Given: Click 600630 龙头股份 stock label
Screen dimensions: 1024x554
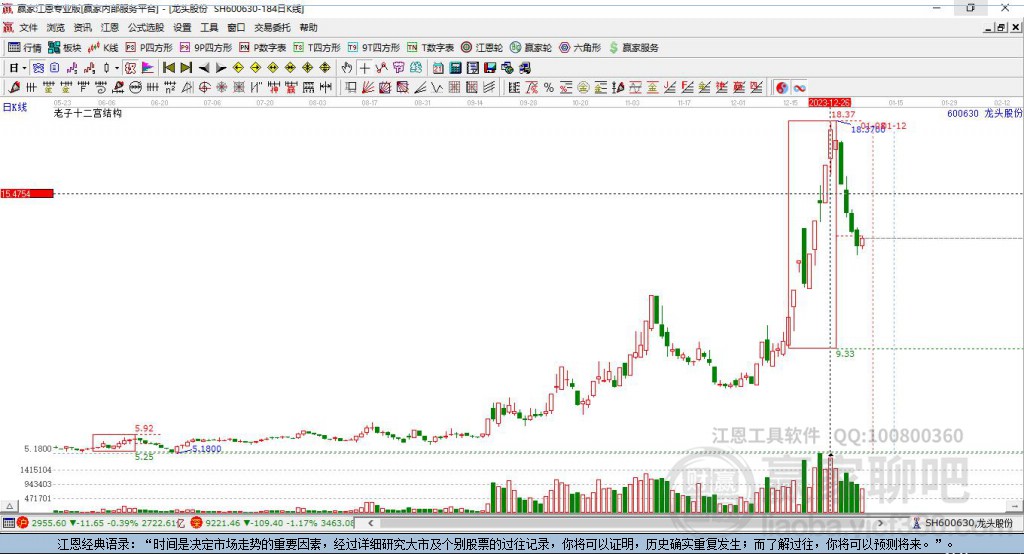Looking at the screenshot, I should click(x=984, y=113).
